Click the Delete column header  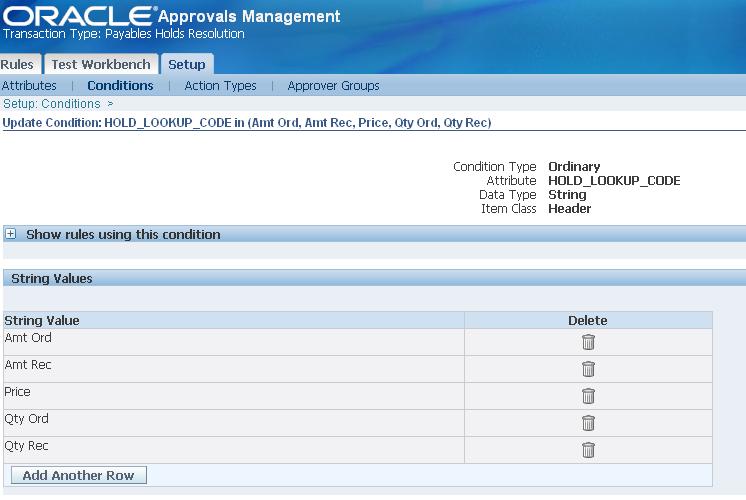point(588,320)
